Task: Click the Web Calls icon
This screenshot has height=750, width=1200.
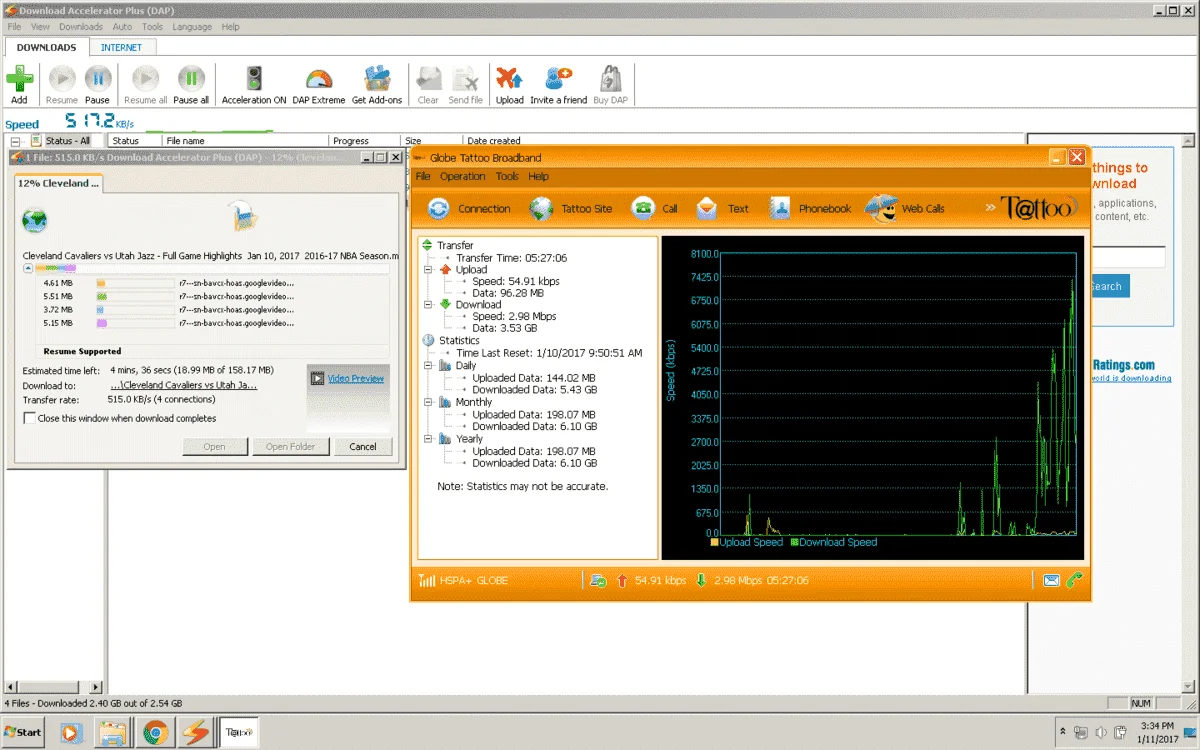Action: coord(881,207)
